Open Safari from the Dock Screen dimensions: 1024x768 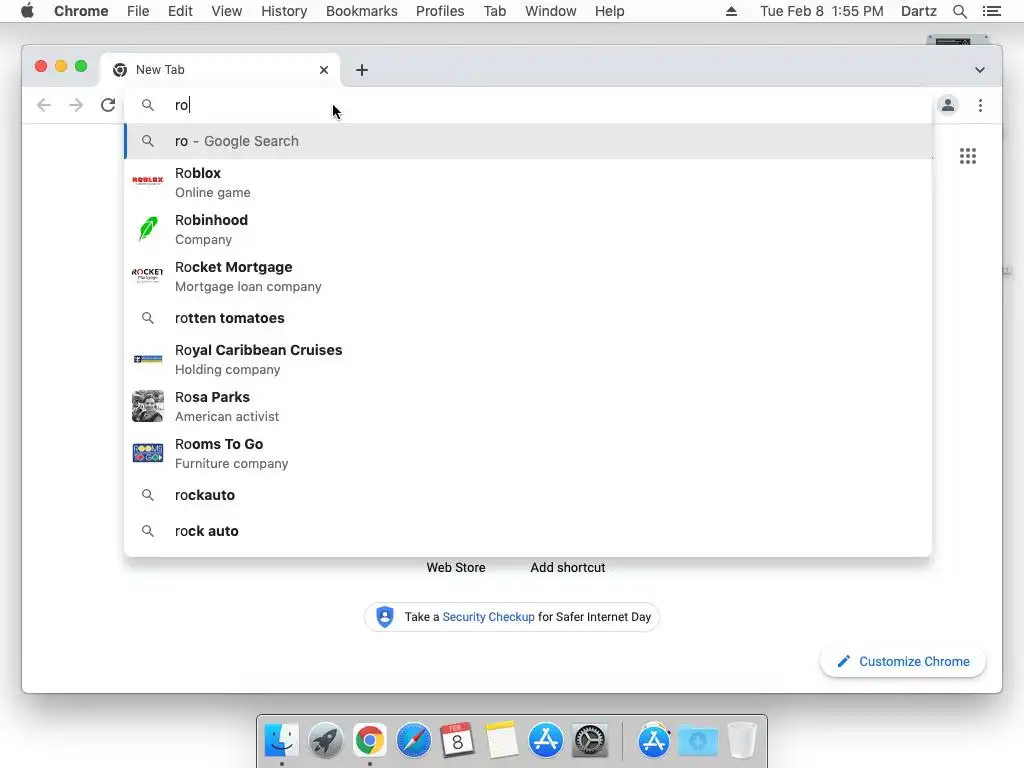[x=413, y=741]
